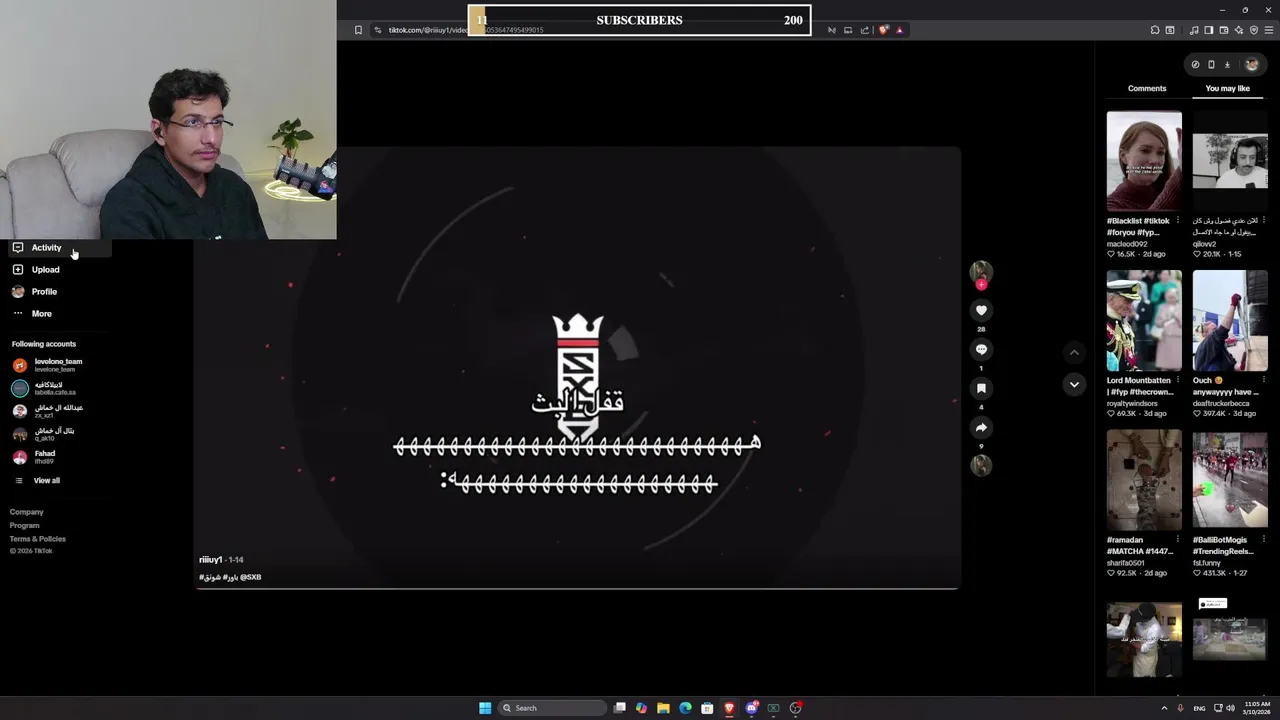Open the #Blacklist #tiktok video thumbnail
Image resolution: width=1280 pixels, height=720 pixels.
click(x=1144, y=161)
